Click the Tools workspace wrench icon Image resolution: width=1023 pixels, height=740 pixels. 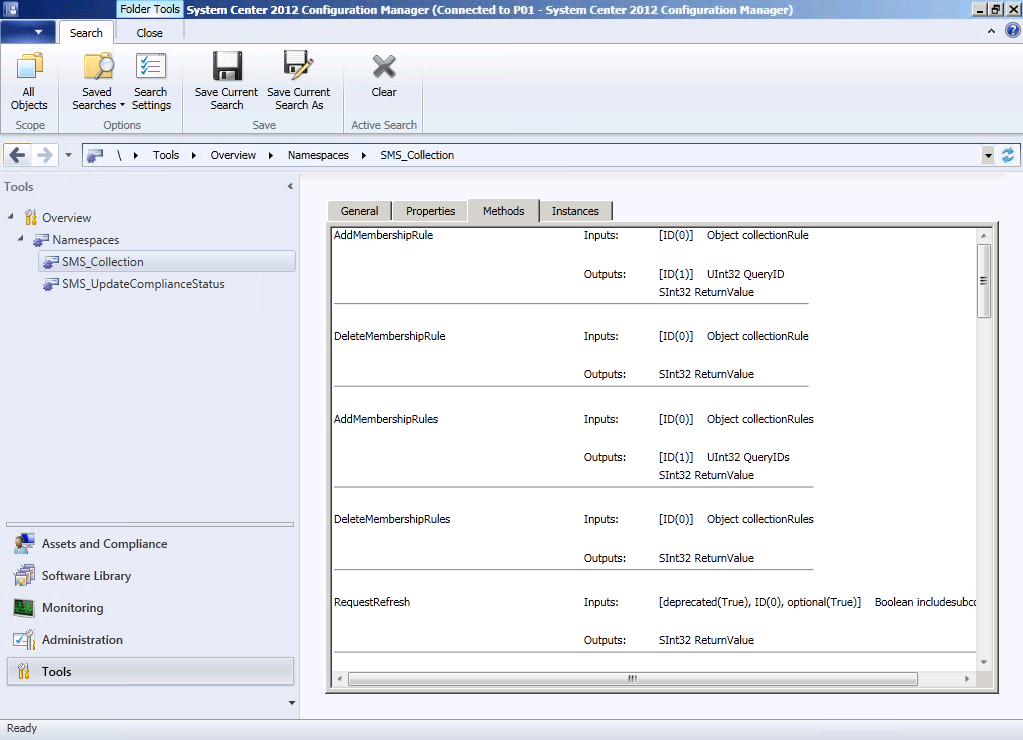pyautogui.click(x=24, y=671)
